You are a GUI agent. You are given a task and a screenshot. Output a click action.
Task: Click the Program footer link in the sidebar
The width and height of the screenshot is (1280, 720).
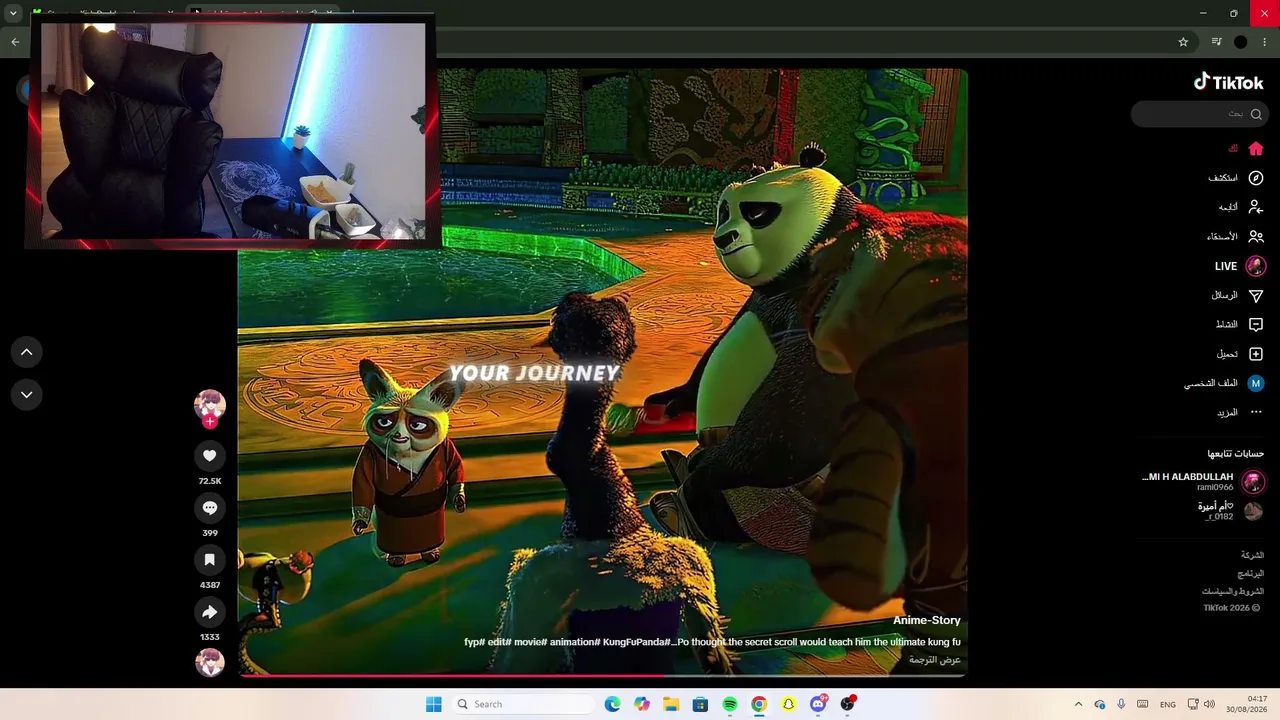point(1251,573)
